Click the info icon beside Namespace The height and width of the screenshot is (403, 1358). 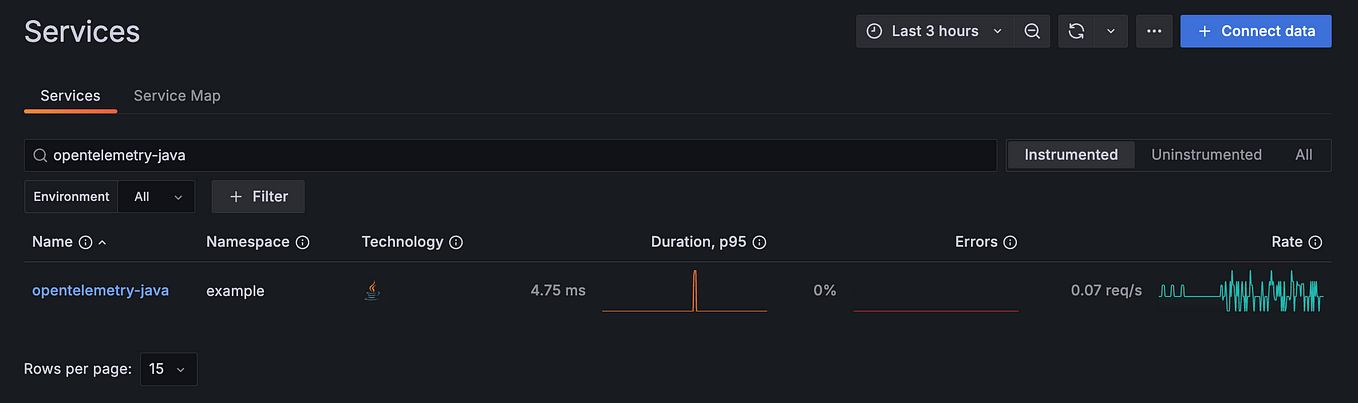pos(302,242)
